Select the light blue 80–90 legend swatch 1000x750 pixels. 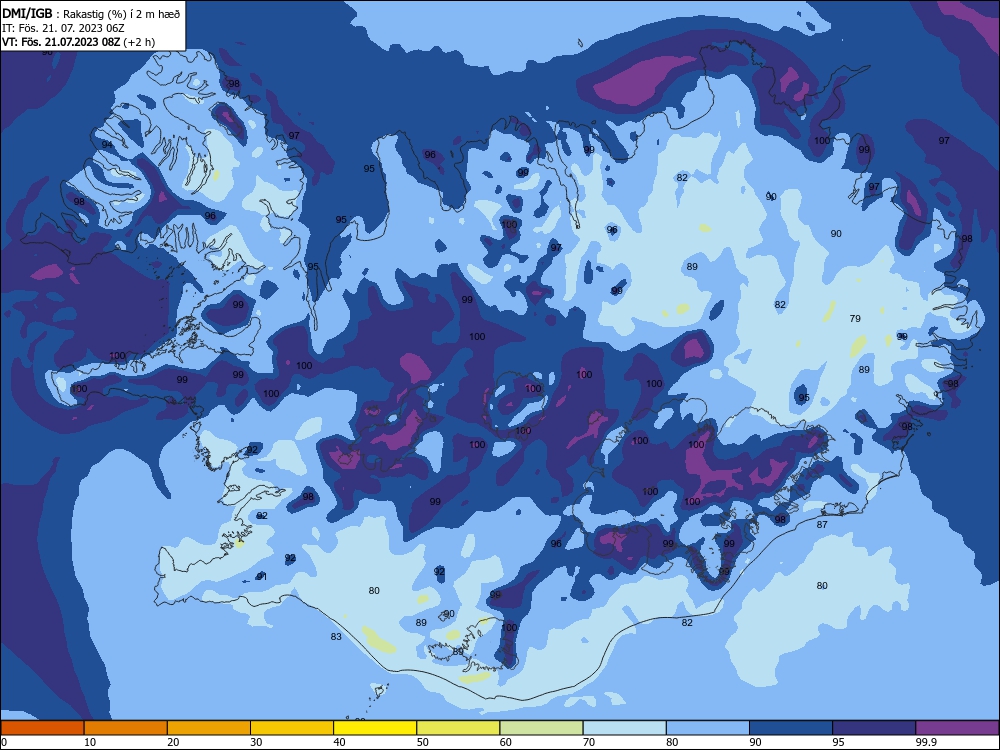point(707,728)
